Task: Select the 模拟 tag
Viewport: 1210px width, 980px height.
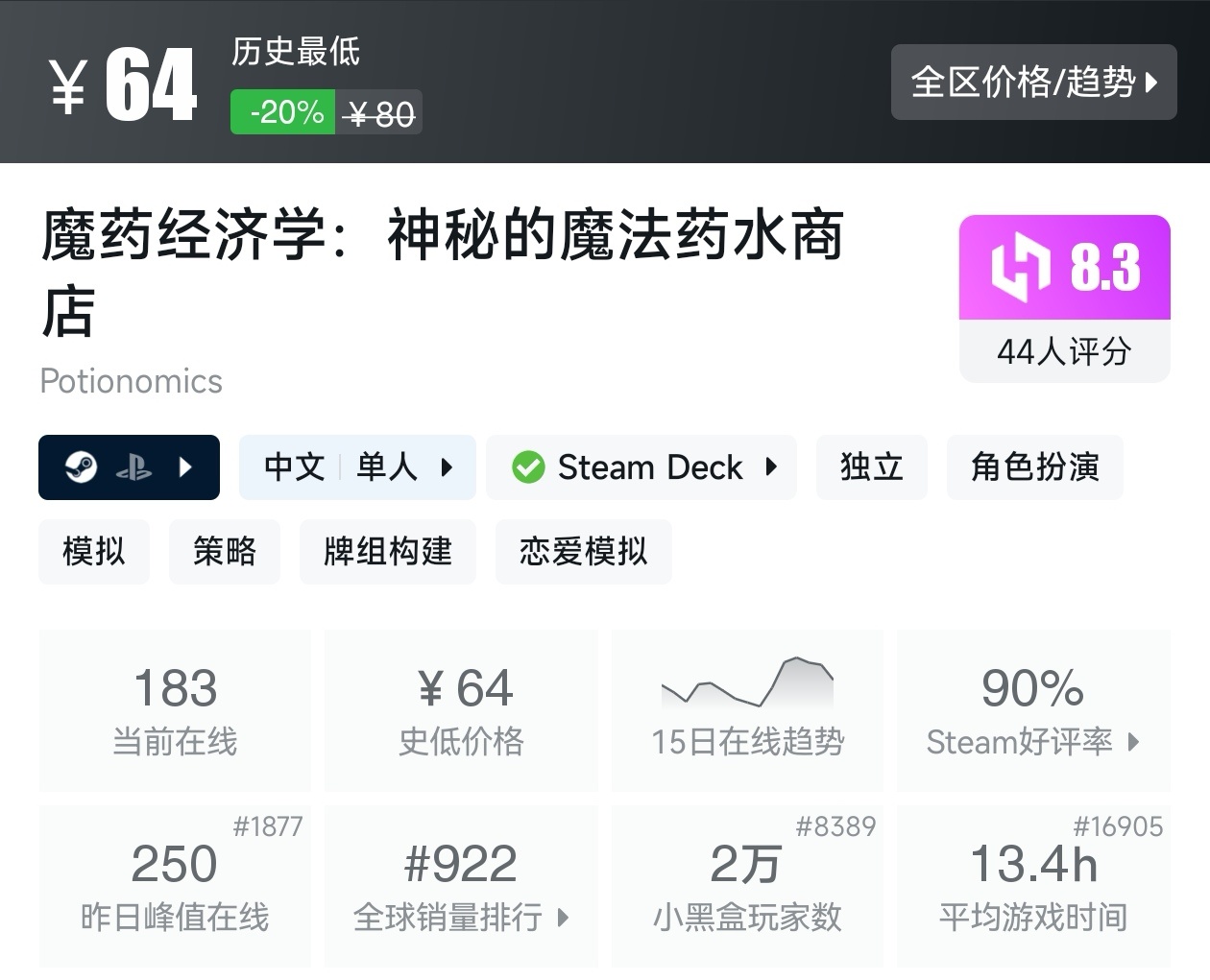Action: click(x=94, y=552)
